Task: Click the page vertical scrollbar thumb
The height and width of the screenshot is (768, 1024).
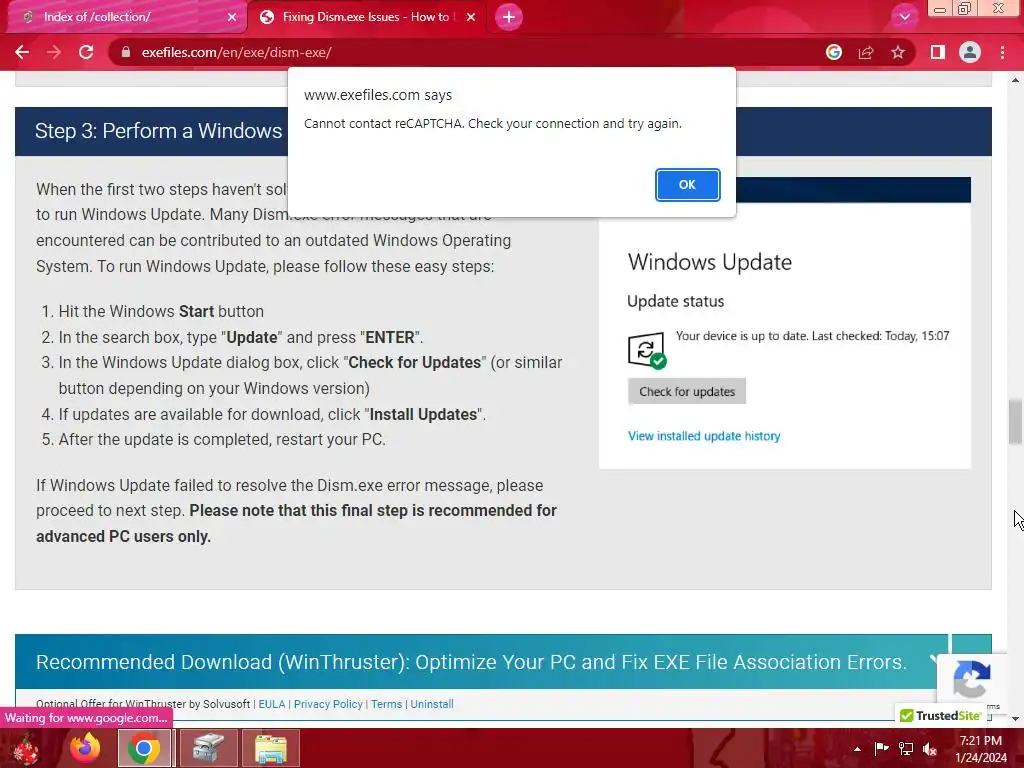Action: (1015, 422)
